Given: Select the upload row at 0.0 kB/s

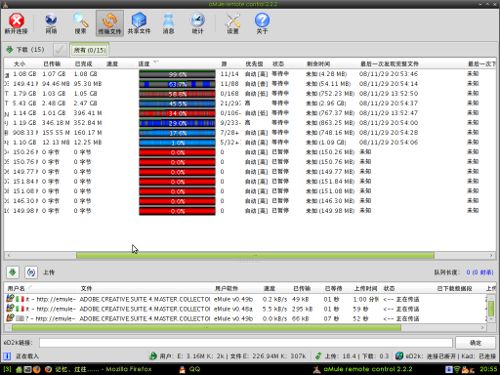Looking at the screenshot, I should tap(245, 319).
